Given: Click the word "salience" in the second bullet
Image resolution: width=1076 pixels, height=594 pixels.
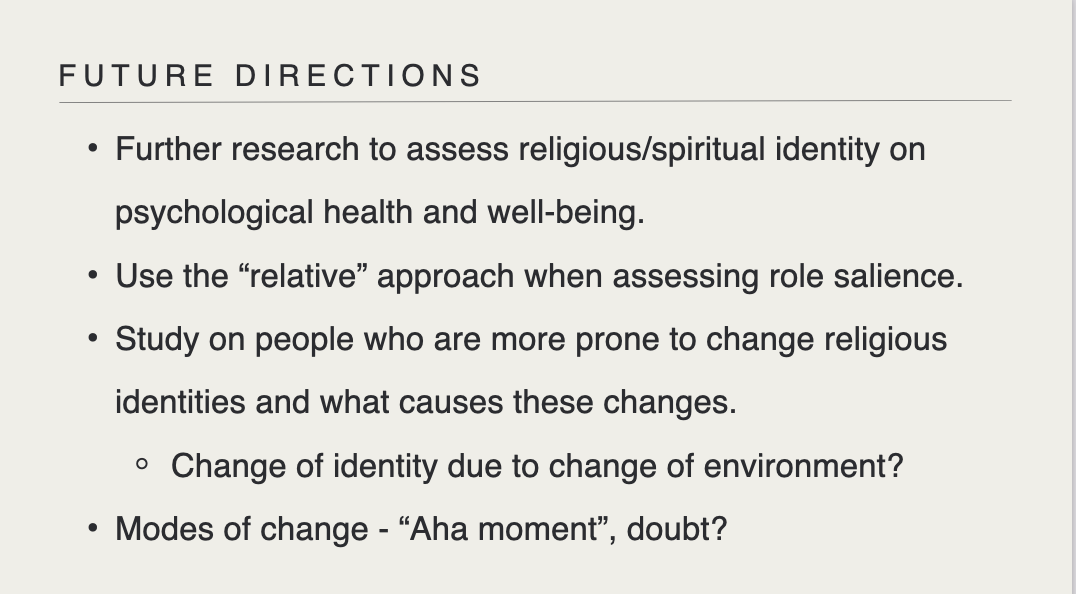Looking at the screenshot, I should coord(898,276).
